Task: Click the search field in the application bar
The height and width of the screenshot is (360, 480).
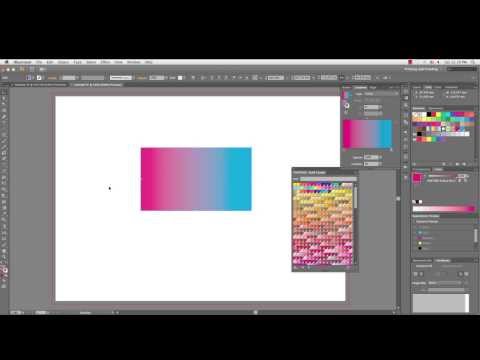Action: click(x=462, y=69)
